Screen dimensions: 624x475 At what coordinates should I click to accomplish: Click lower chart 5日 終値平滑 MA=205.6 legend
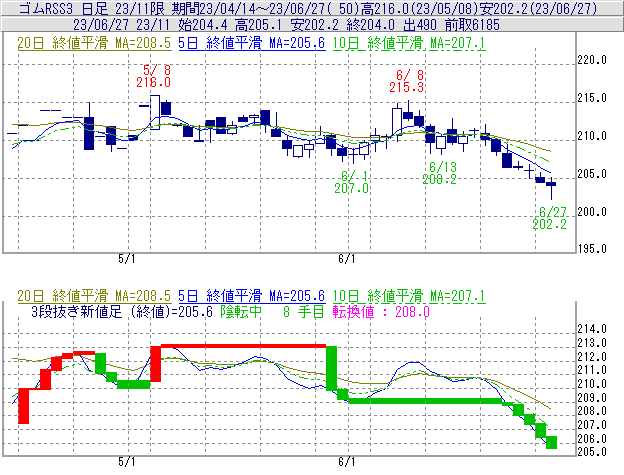[252, 296]
